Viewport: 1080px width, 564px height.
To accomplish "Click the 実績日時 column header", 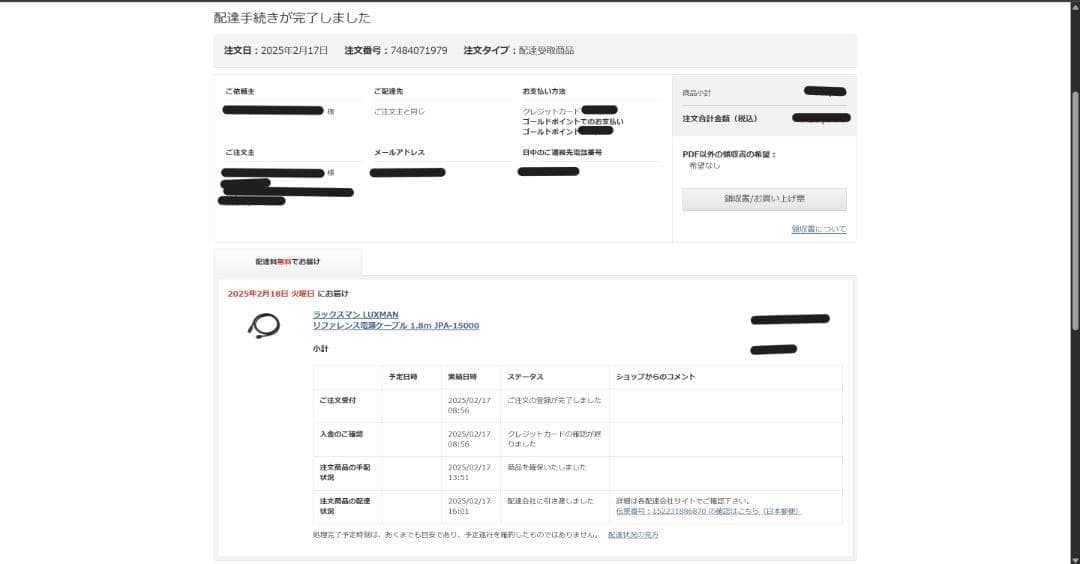I will tap(462, 377).
